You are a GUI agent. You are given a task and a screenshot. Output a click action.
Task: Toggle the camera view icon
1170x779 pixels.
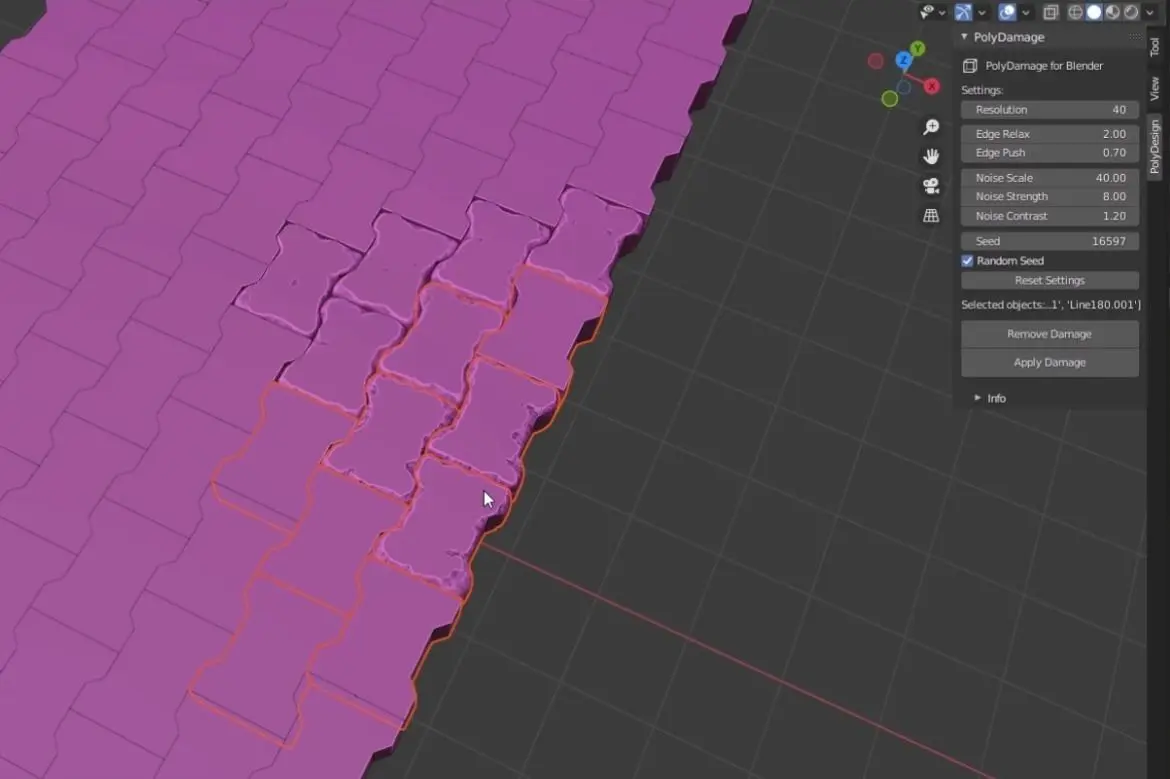coord(931,186)
